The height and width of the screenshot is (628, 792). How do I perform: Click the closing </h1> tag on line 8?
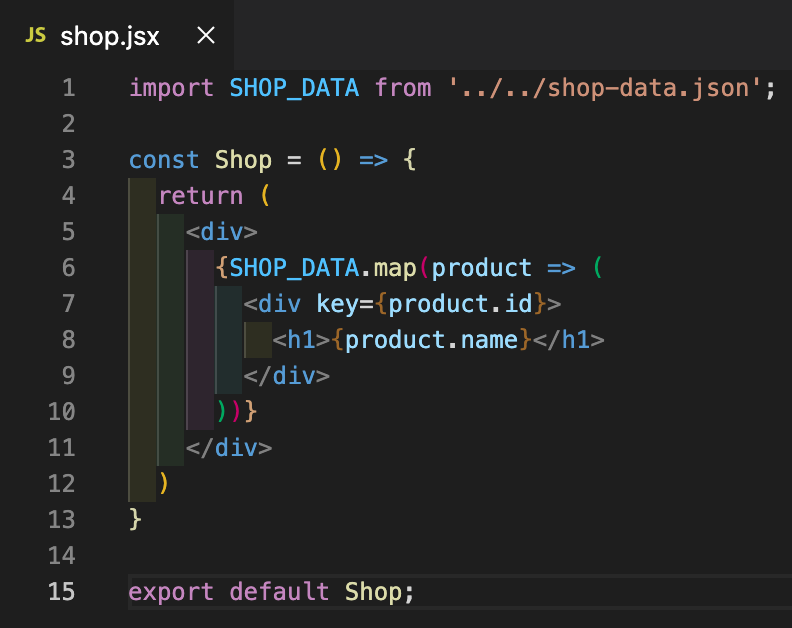(569, 340)
